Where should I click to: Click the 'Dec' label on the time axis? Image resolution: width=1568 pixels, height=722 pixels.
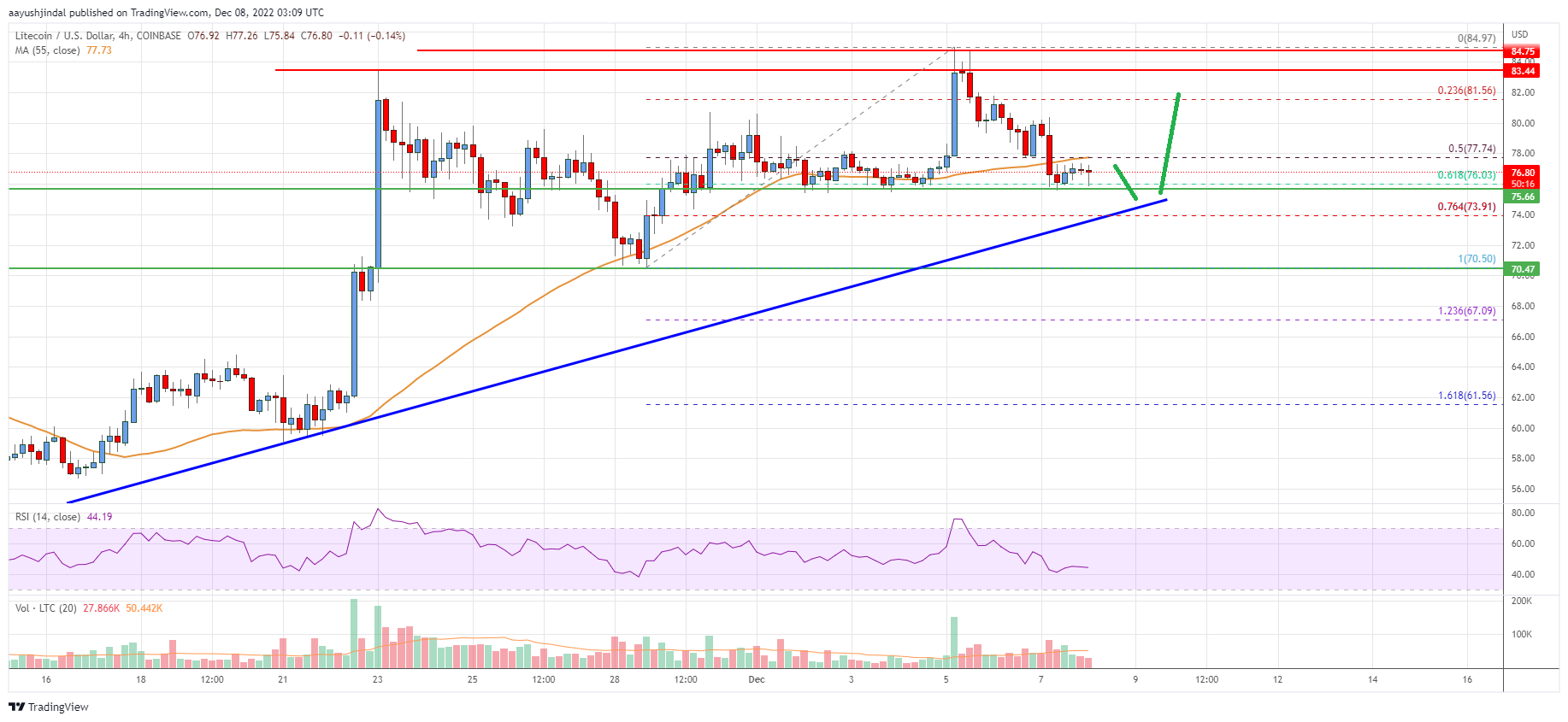point(757,680)
